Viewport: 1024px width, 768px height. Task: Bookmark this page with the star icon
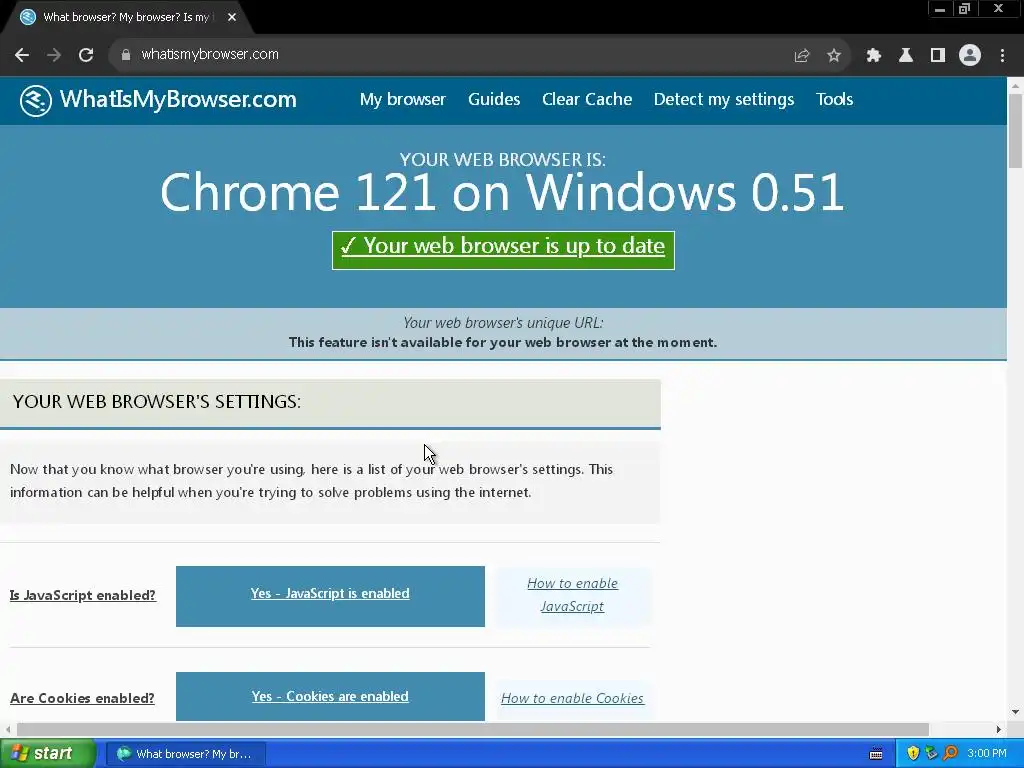click(x=834, y=56)
